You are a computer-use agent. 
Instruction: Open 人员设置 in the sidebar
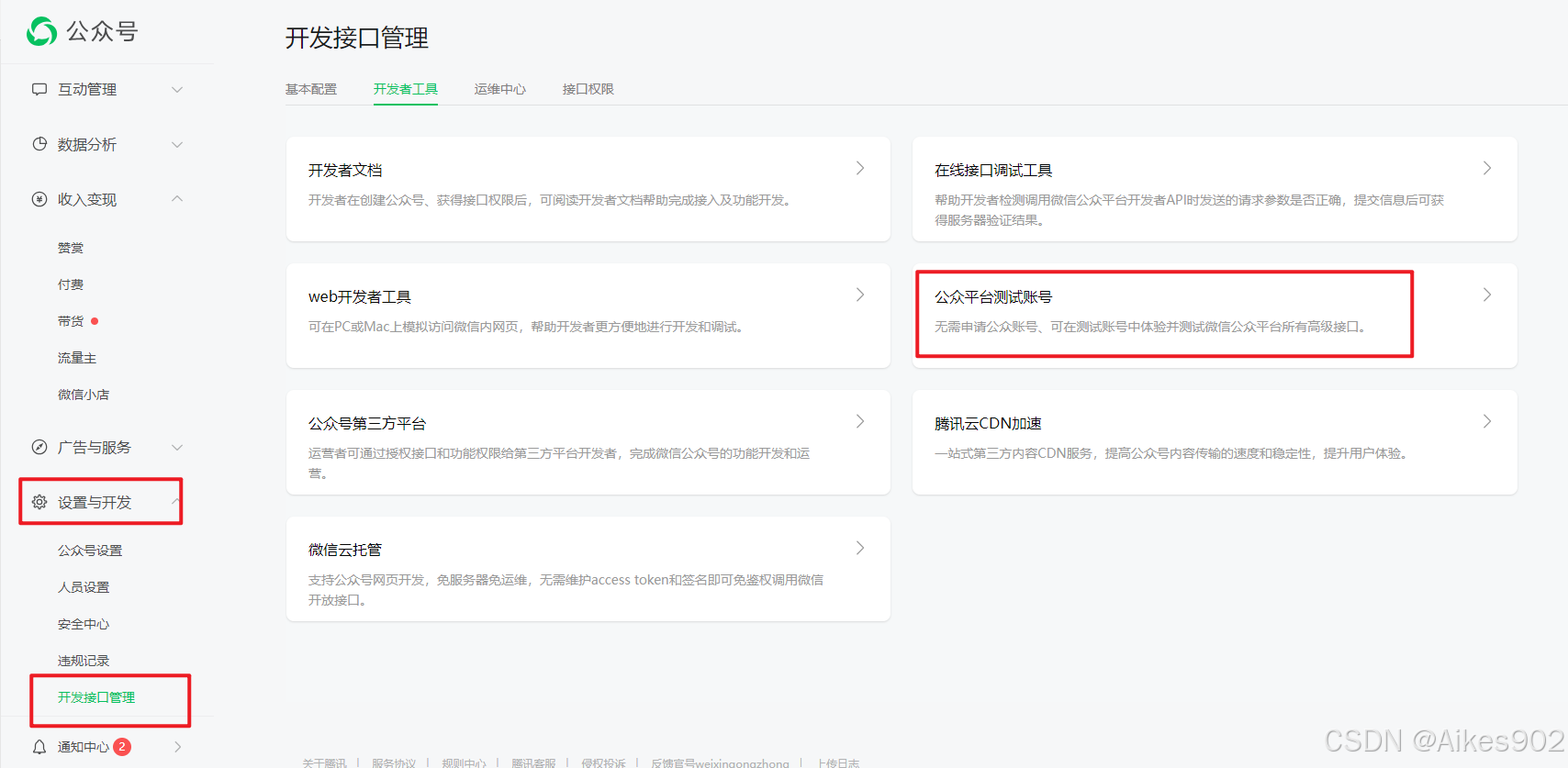[84, 587]
